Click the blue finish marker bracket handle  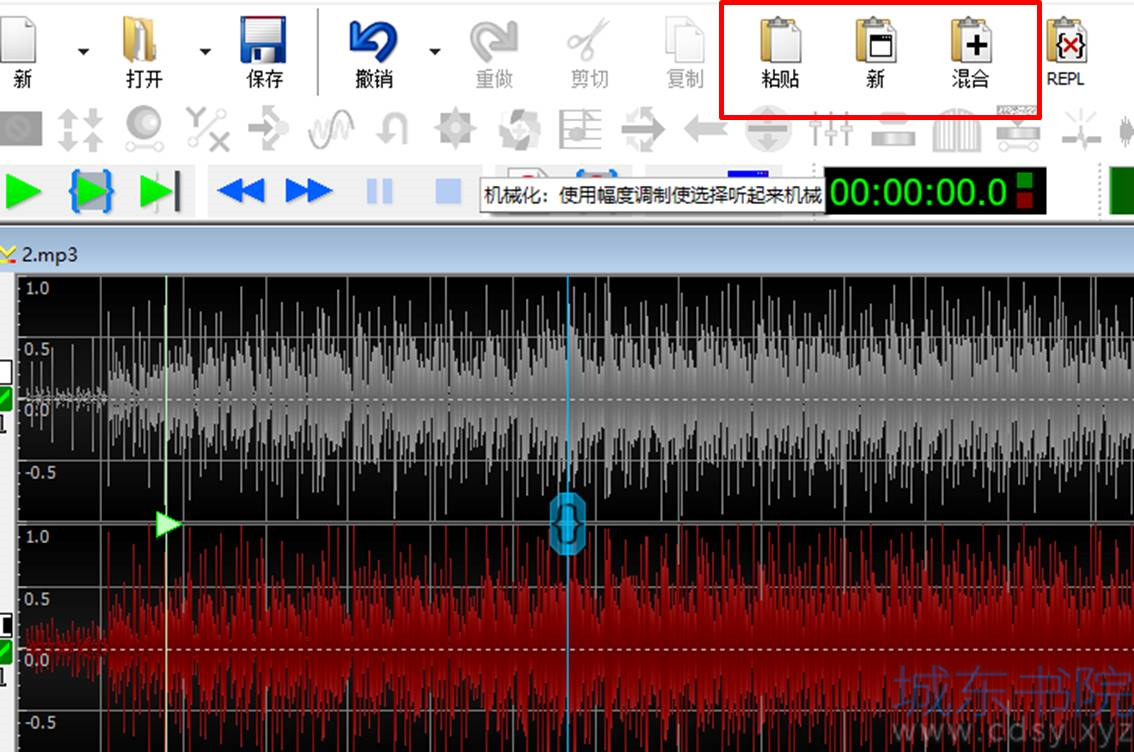tap(568, 524)
